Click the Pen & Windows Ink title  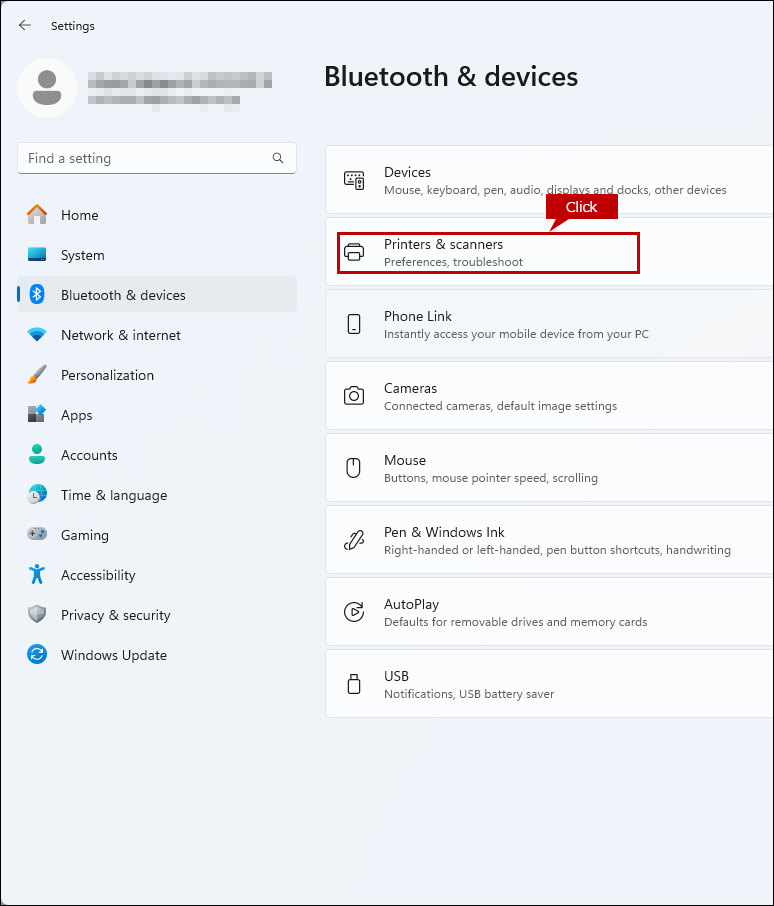pos(444,532)
